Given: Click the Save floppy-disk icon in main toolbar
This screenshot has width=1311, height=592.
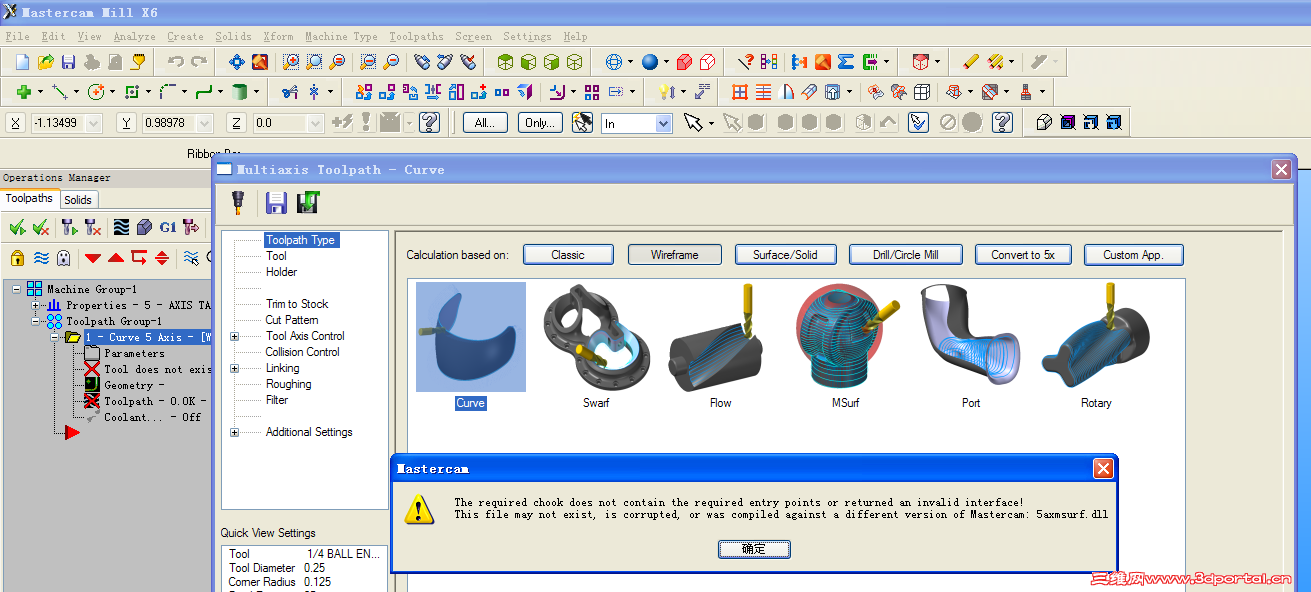Looking at the screenshot, I should [69, 62].
